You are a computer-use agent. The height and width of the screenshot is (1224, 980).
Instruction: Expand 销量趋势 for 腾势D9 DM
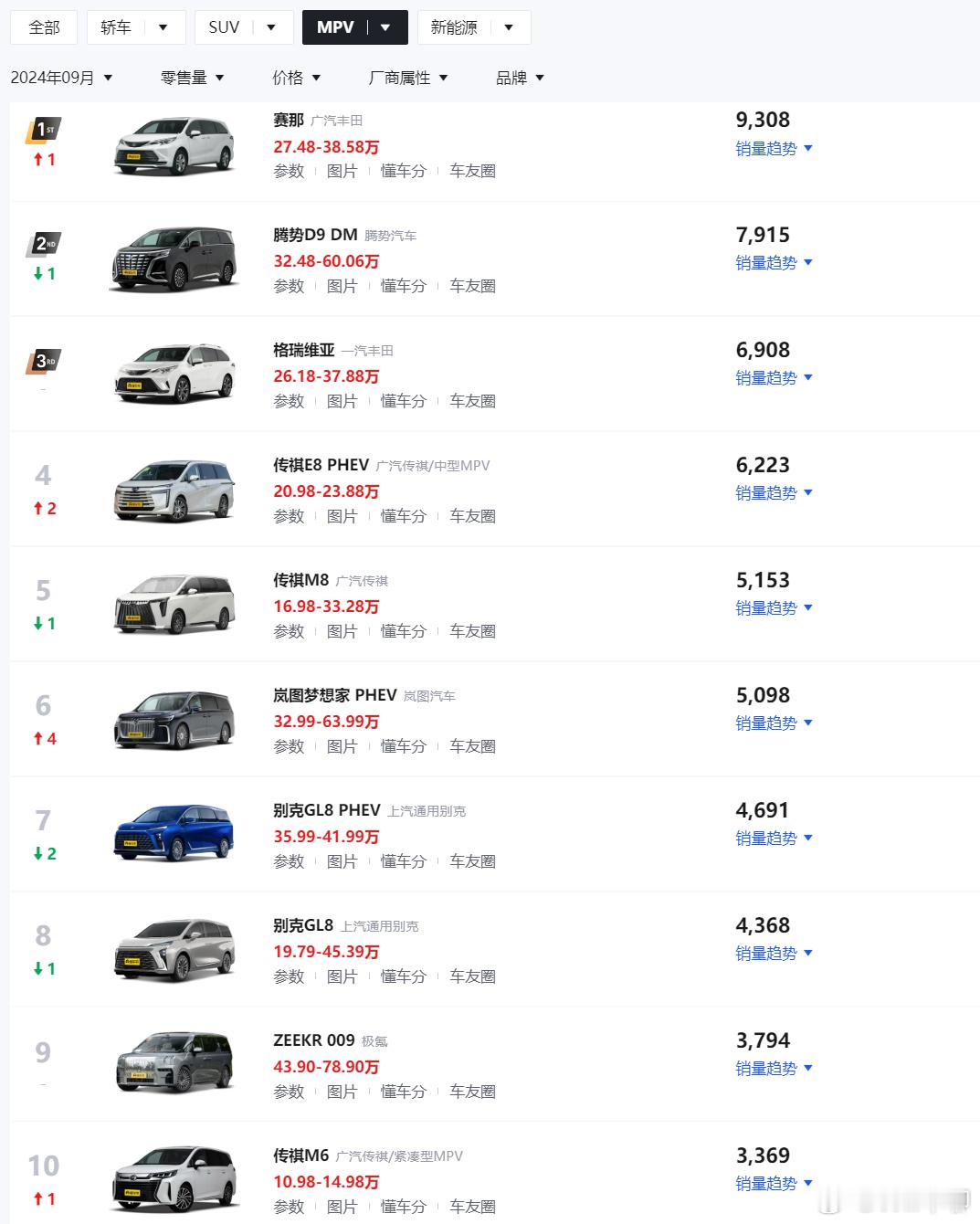point(774,263)
